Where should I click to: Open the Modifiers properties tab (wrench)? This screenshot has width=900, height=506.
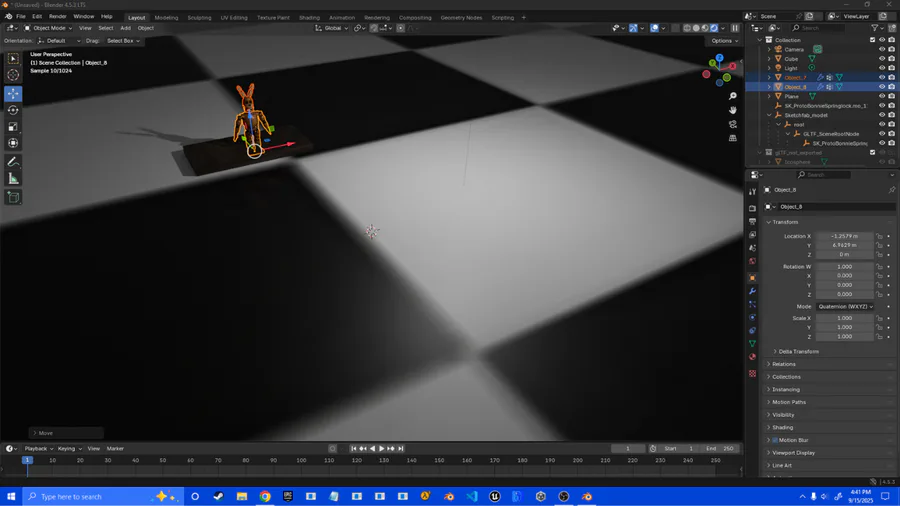tap(752, 291)
